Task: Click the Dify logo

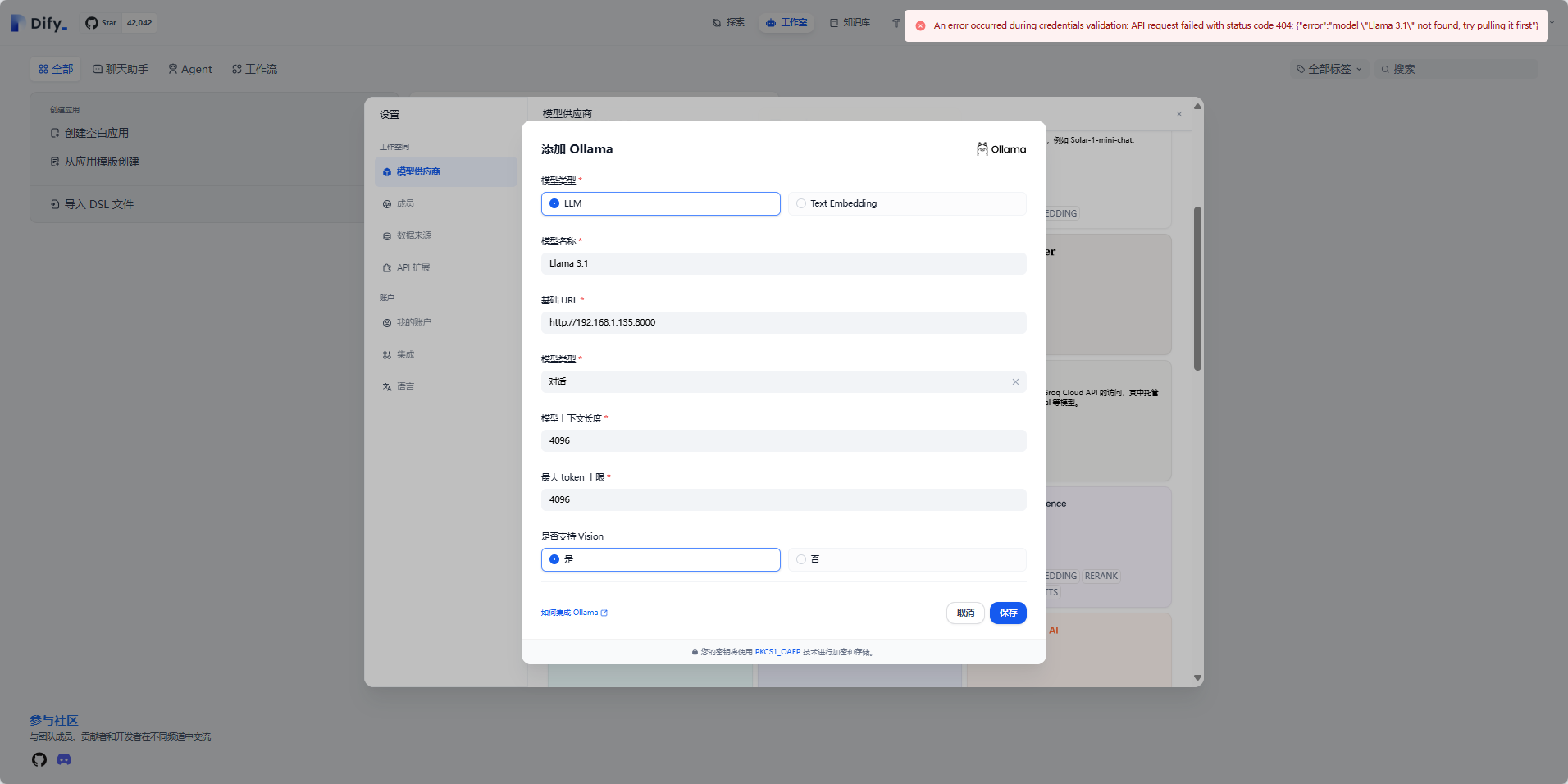Action: (39, 23)
